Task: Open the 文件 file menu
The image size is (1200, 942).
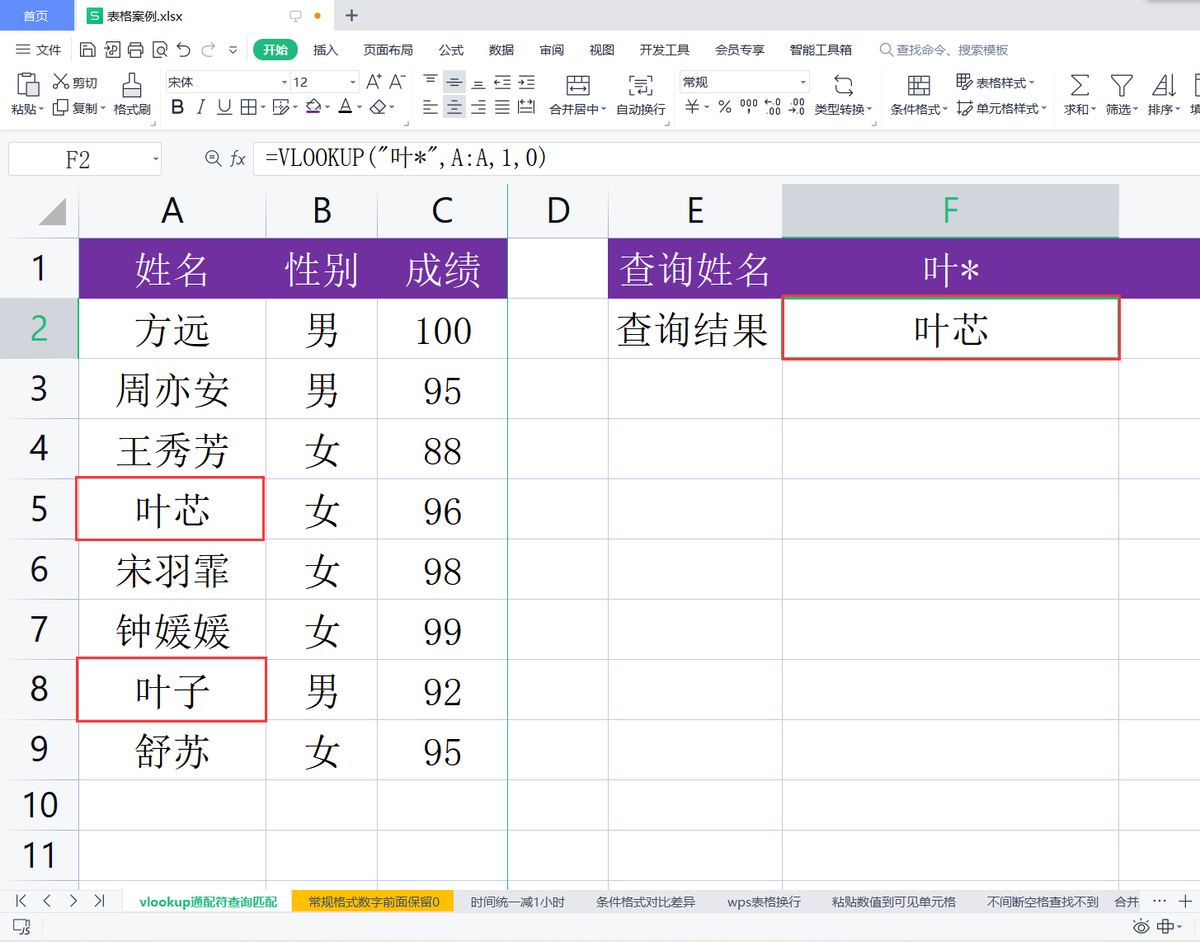Action: click(x=39, y=49)
